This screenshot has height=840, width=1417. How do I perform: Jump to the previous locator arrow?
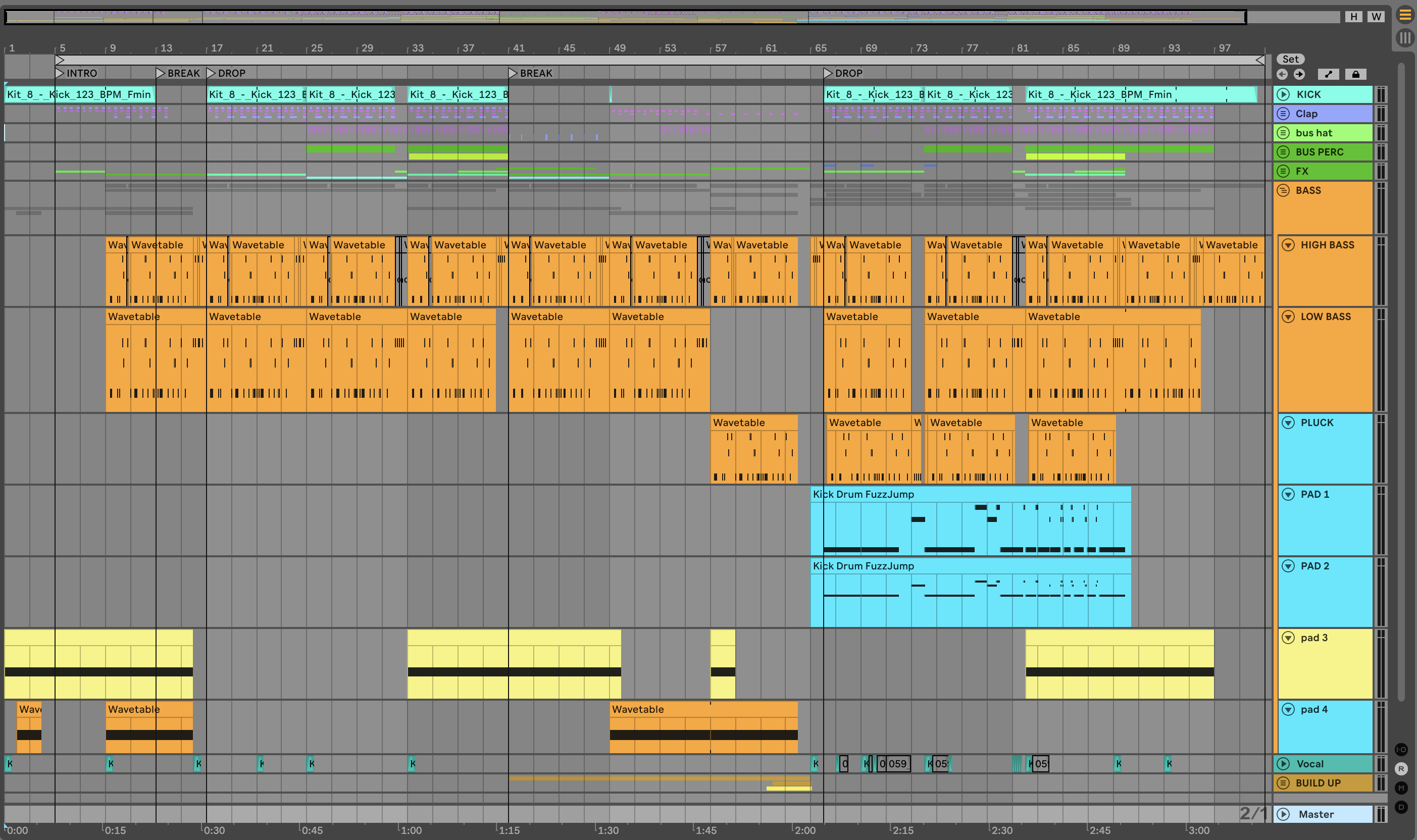tap(1282, 74)
